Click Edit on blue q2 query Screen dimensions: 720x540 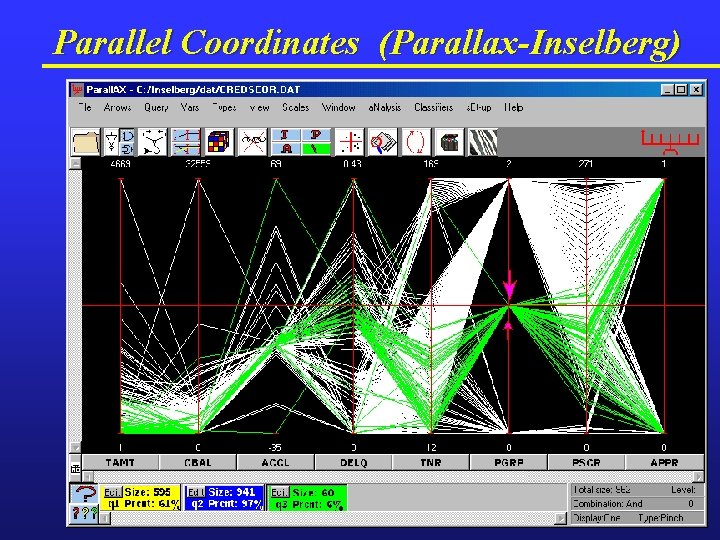point(196,493)
